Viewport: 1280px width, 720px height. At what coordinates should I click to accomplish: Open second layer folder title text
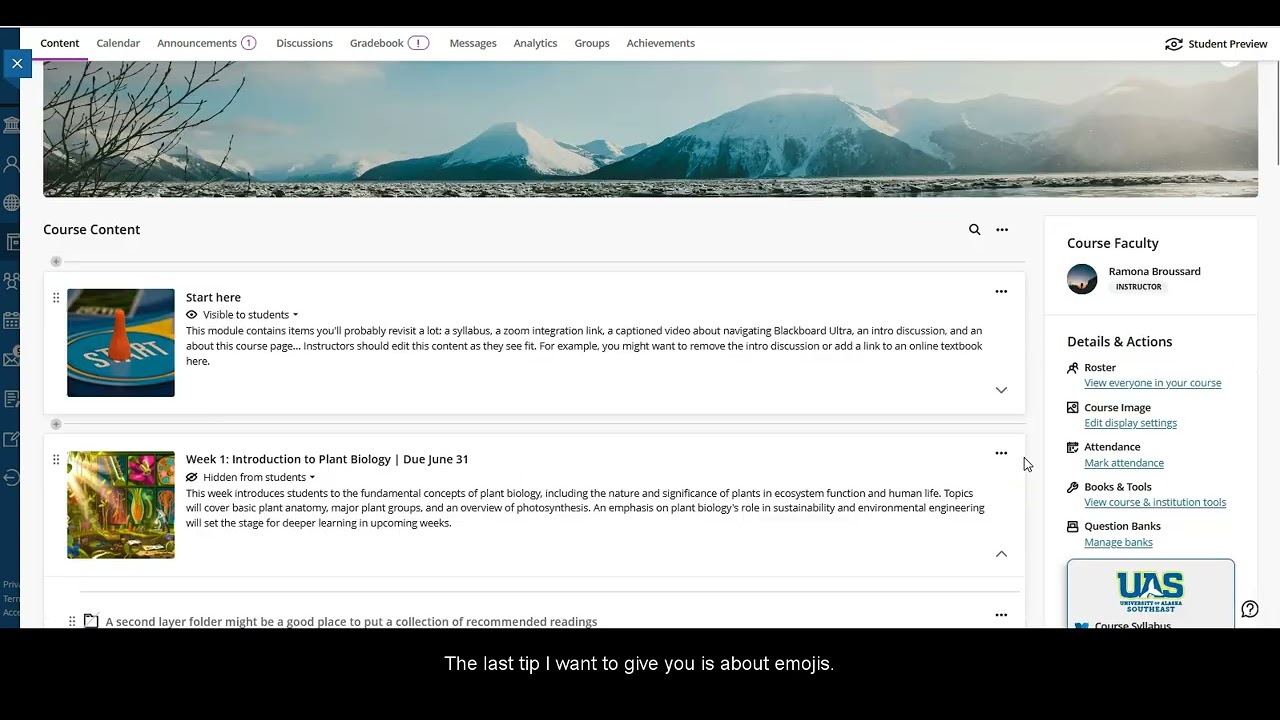coord(351,621)
